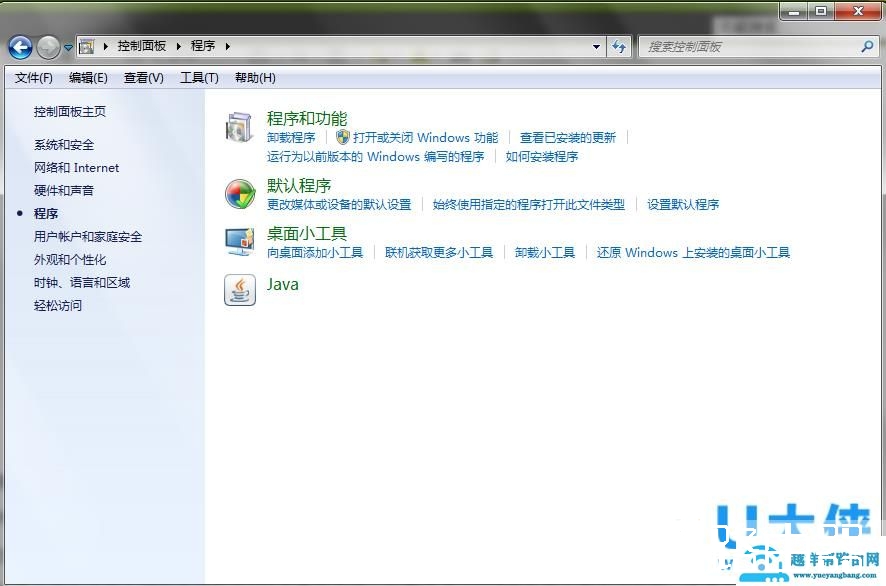Click the Programs and Features icon
Viewport: 886px width, 586px height.
click(x=240, y=127)
